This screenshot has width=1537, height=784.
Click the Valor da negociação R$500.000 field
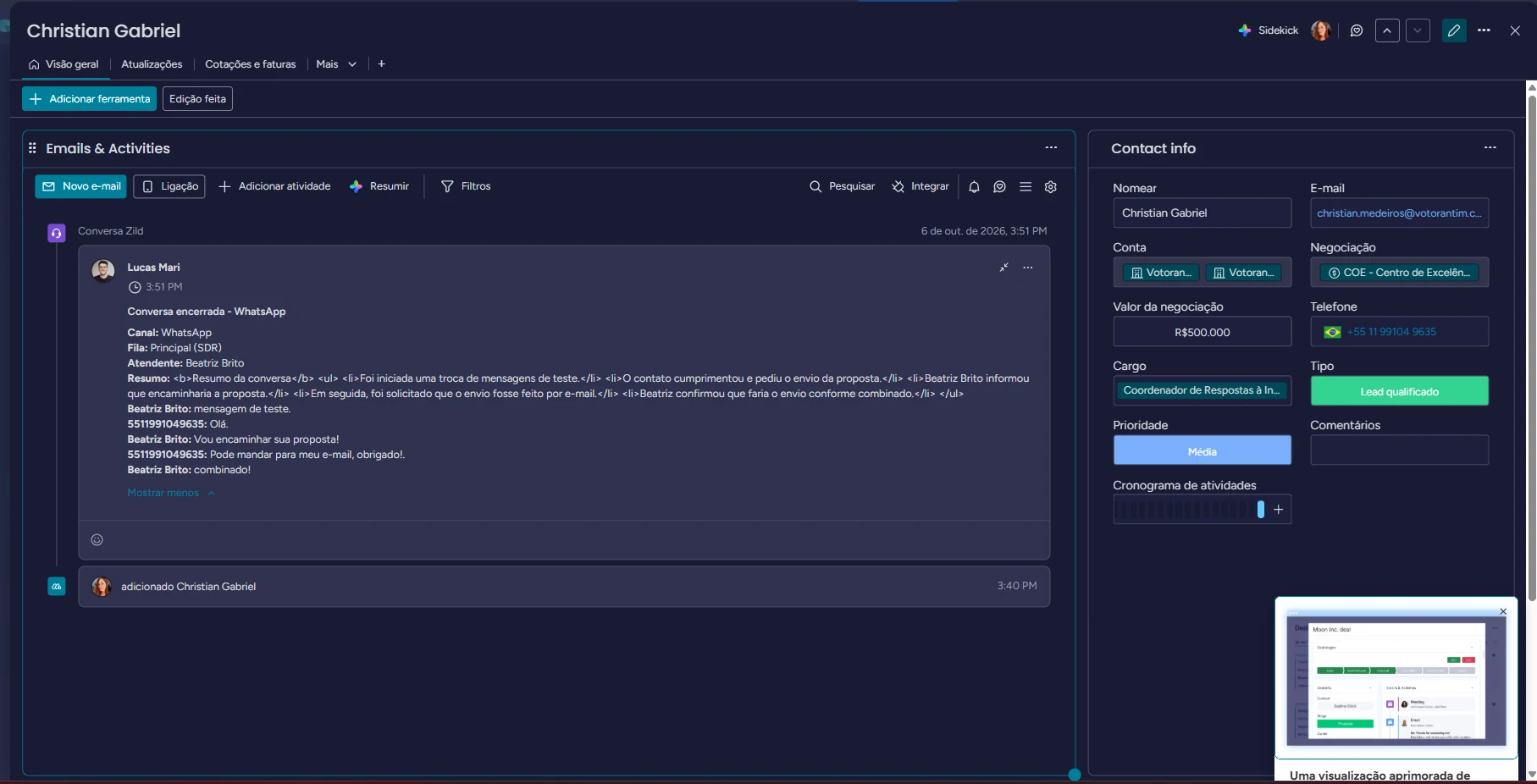(1202, 332)
